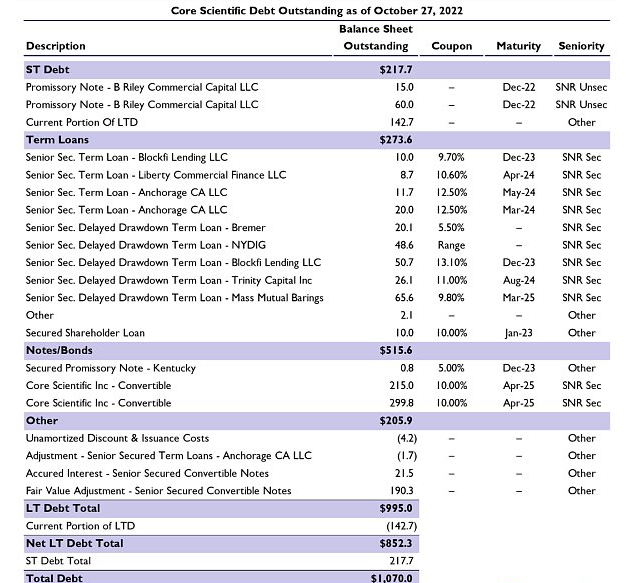Click the '2.1' amount in the Other row

pyautogui.click(x=406, y=315)
